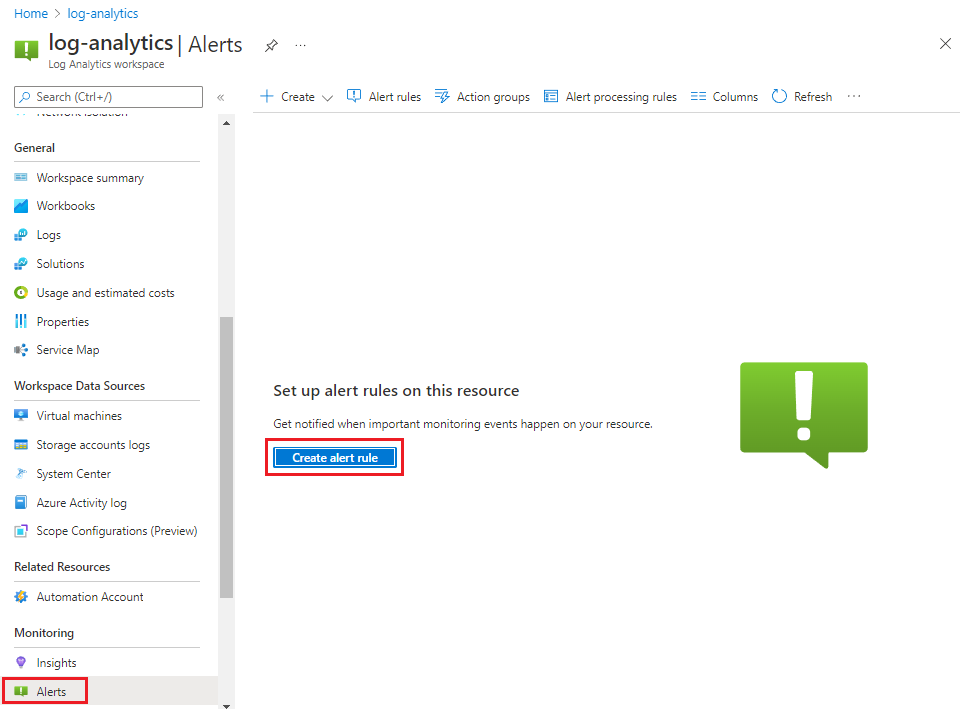Viewport: 971px width, 709px height.
Task: Click the log-analytics workspace title icon
Action: tap(27, 51)
